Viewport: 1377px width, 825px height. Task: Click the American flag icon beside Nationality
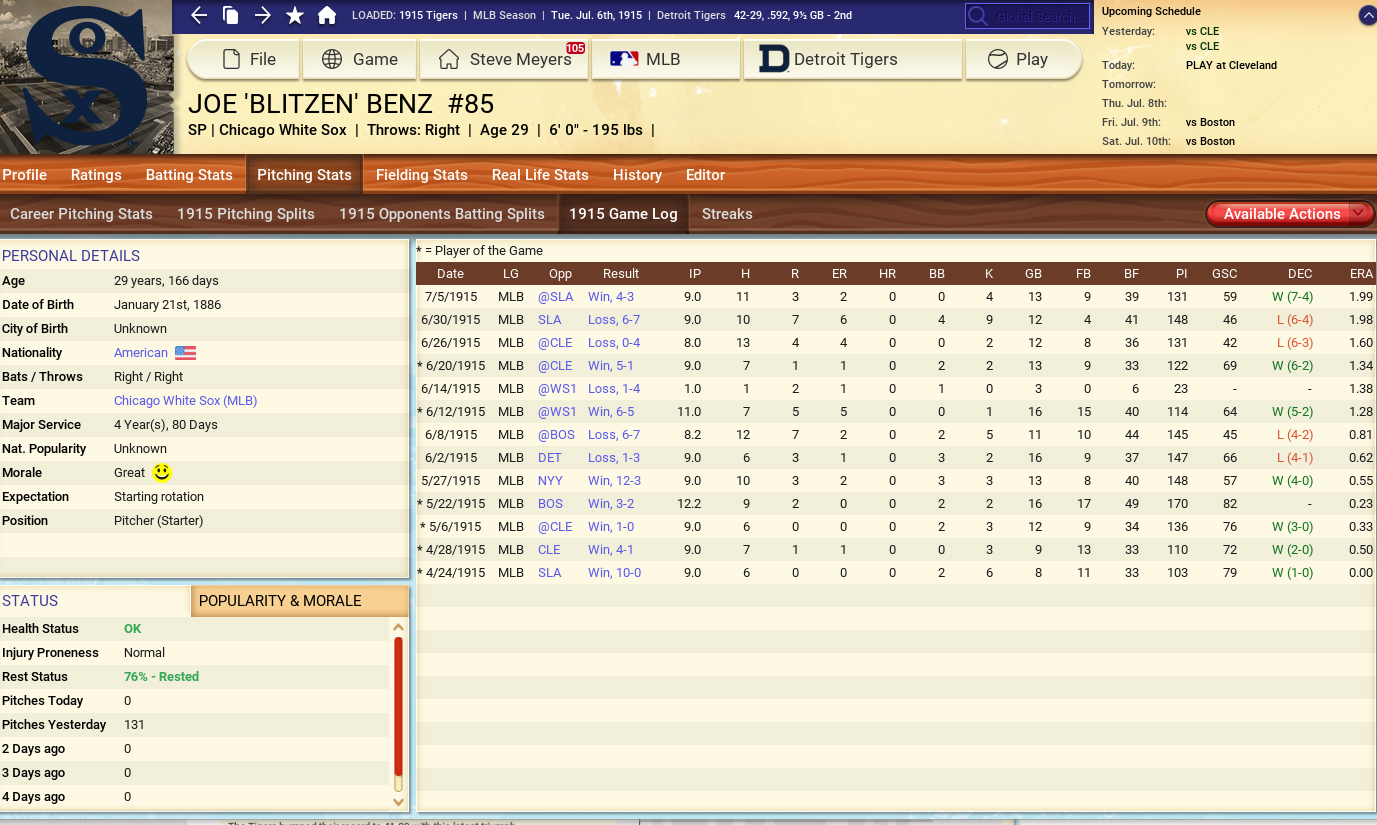185,353
